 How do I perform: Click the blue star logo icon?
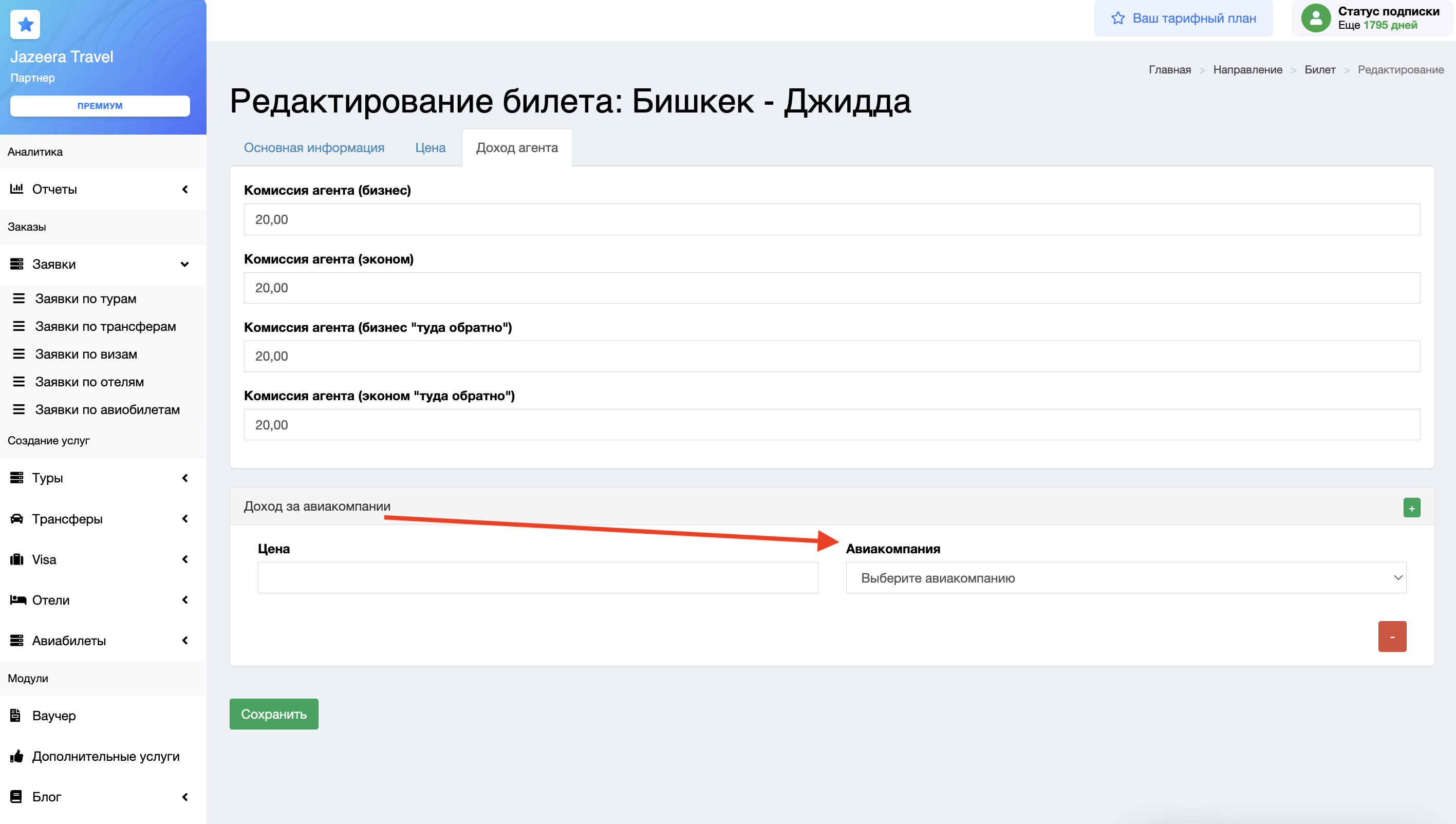tap(25, 24)
